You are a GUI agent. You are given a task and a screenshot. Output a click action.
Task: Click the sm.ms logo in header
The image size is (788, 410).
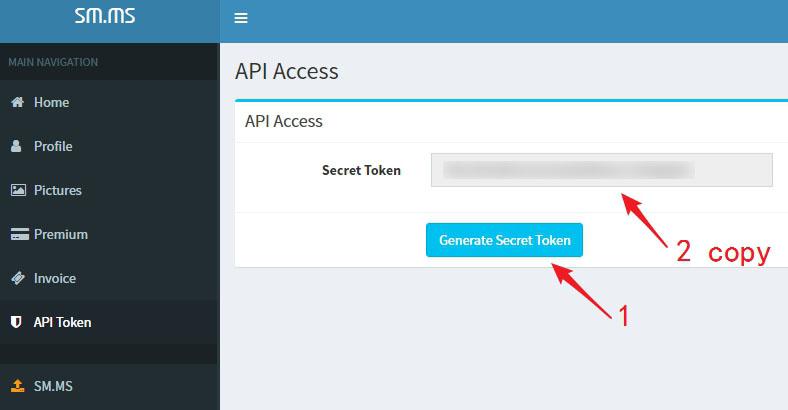pos(105,16)
